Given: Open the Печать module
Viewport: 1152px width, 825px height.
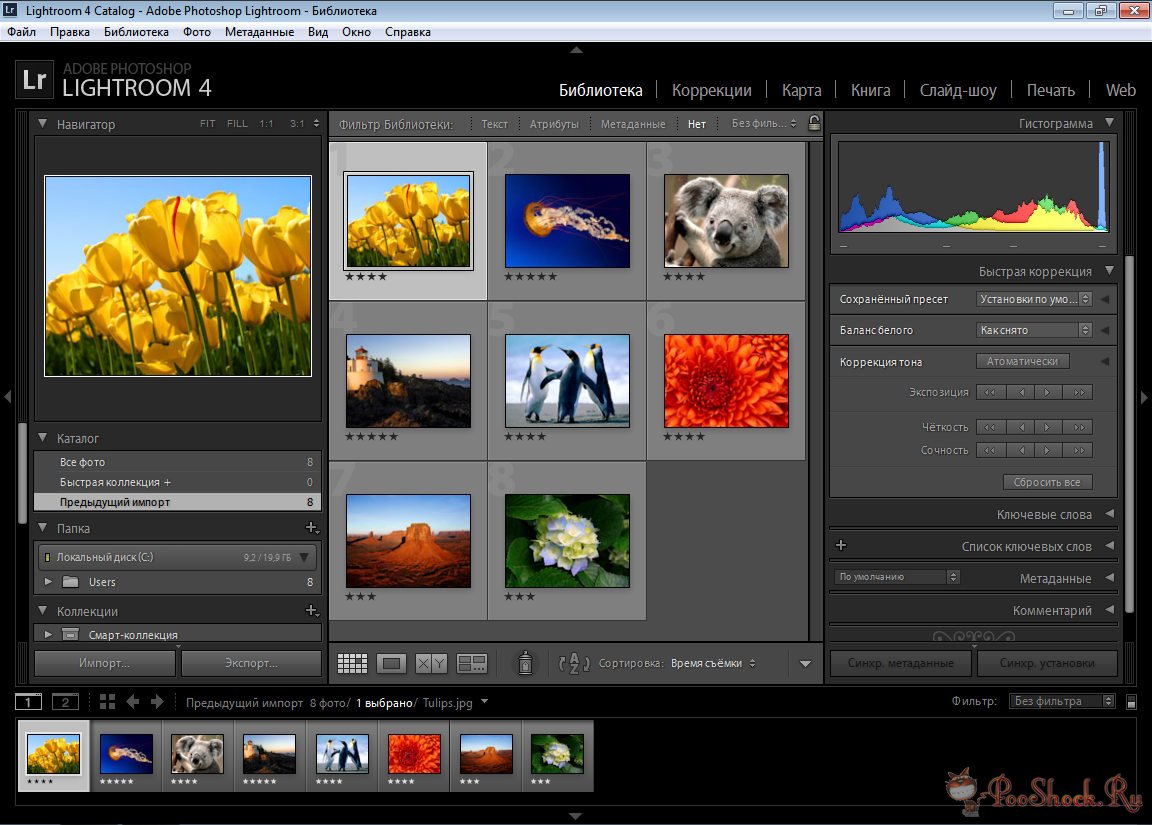Looking at the screenshot, I should [1051, 90].
